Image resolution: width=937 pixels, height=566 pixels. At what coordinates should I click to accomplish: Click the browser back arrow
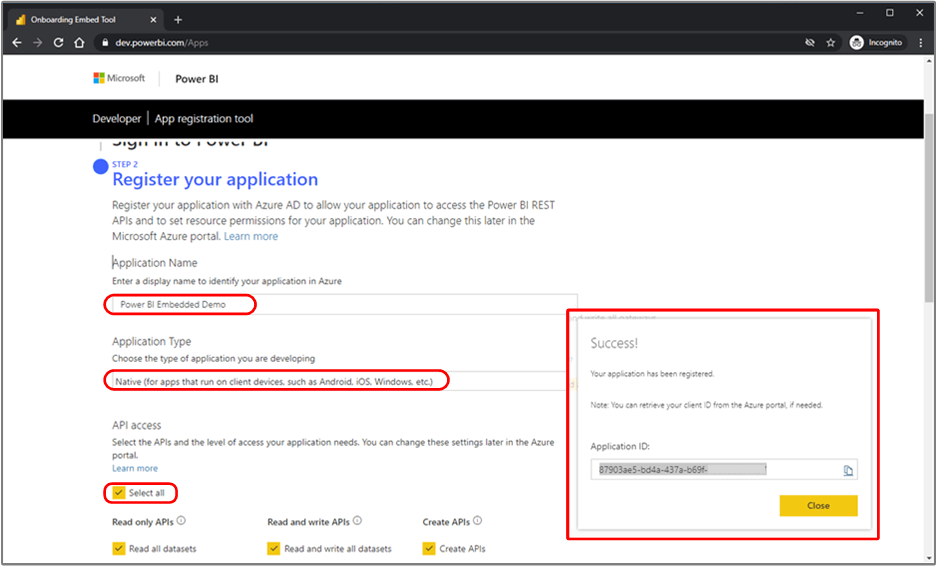pos(17,42)
